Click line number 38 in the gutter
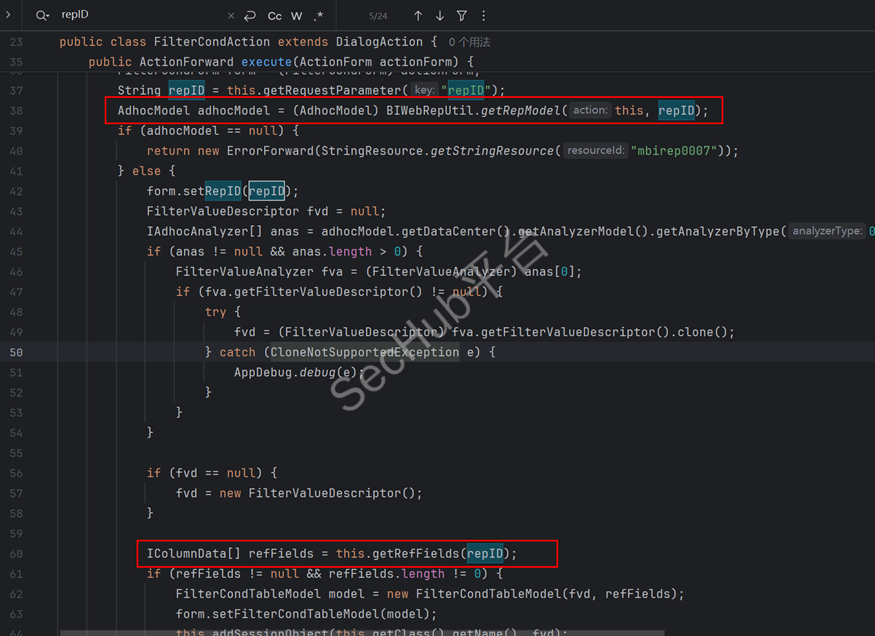 coord(16,110)
